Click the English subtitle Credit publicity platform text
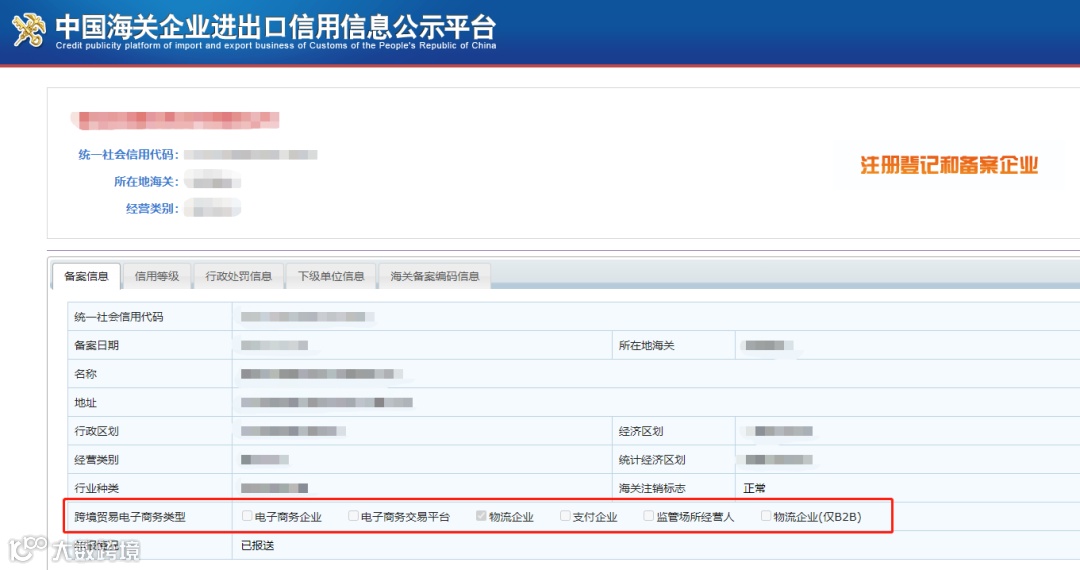The image size is (1080, 570). point(276,46)
